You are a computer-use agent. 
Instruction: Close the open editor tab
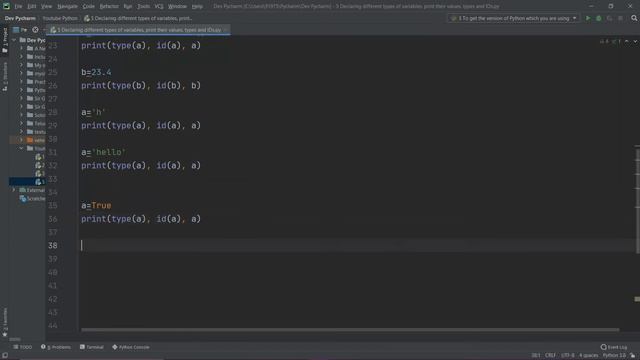point(226,30)
